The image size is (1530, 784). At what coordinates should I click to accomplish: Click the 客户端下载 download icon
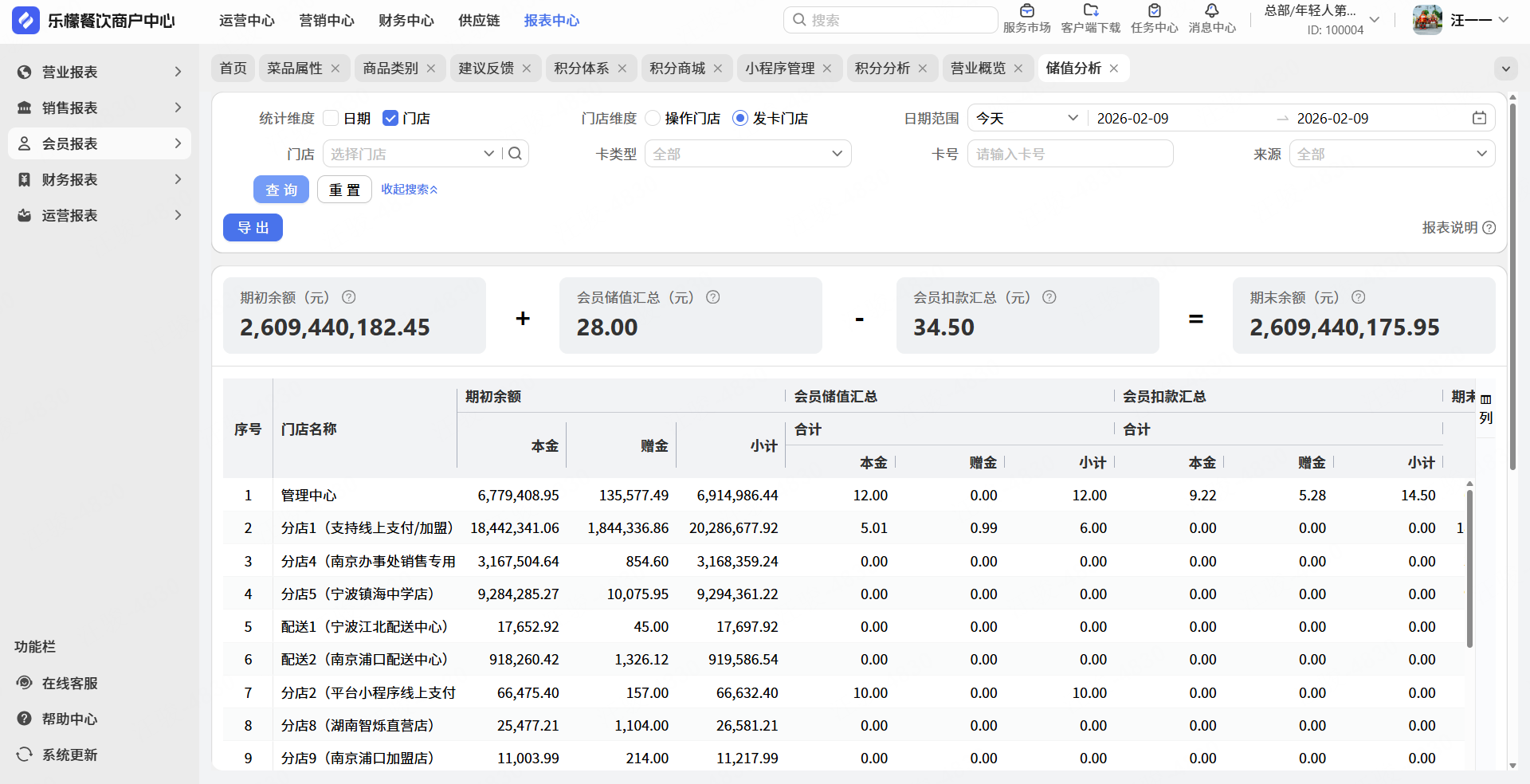1090,11
